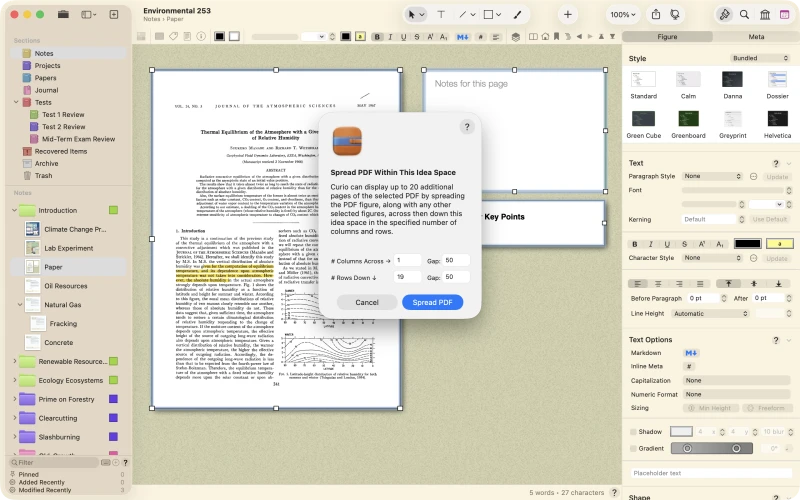Screen dimensions: 800x500
Task: Click the Text Options help icon
Action: (776, 340)
